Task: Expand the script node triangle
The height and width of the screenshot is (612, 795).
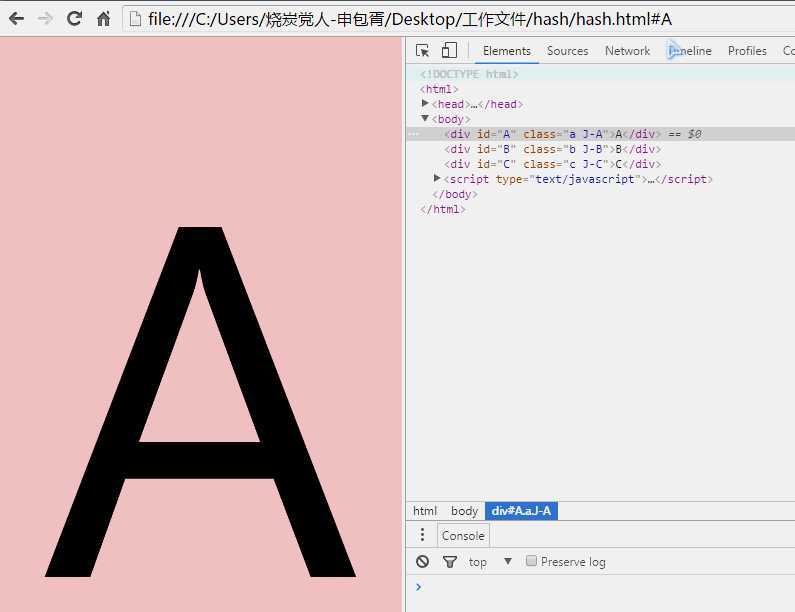Action: 437,178
